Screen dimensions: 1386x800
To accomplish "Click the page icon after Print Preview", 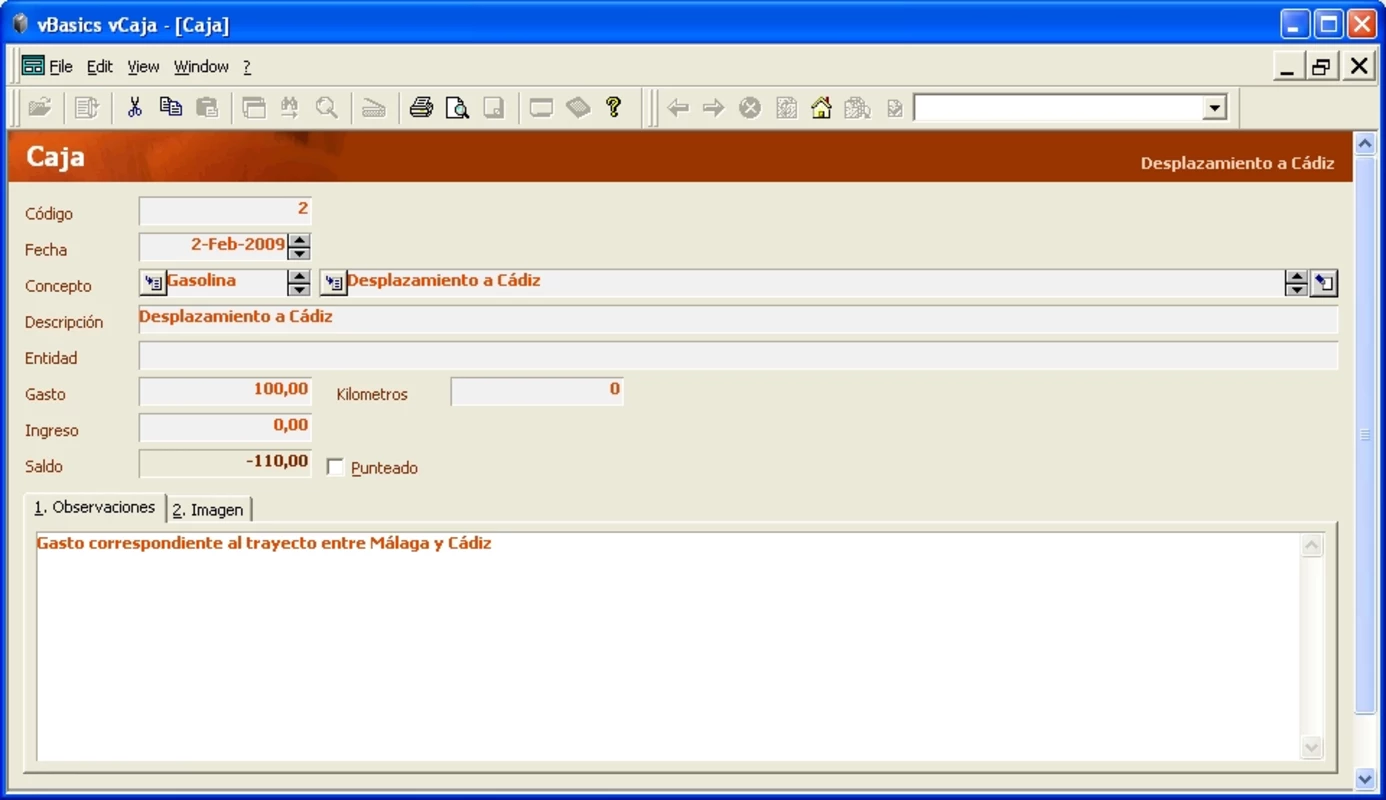I will pyautogui.click(x=493, y=107).
